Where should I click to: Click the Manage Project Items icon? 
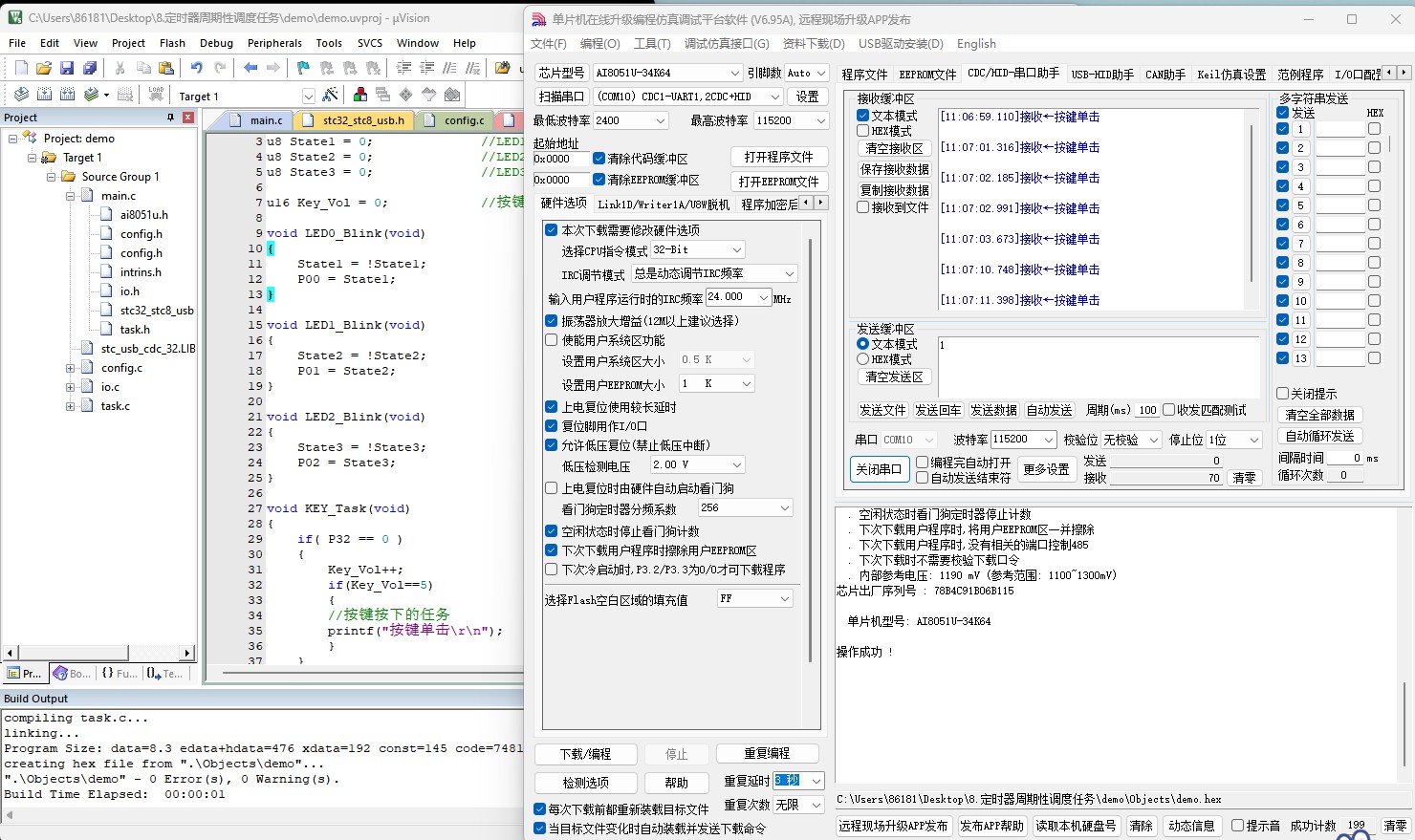click(x=360, y=95)
